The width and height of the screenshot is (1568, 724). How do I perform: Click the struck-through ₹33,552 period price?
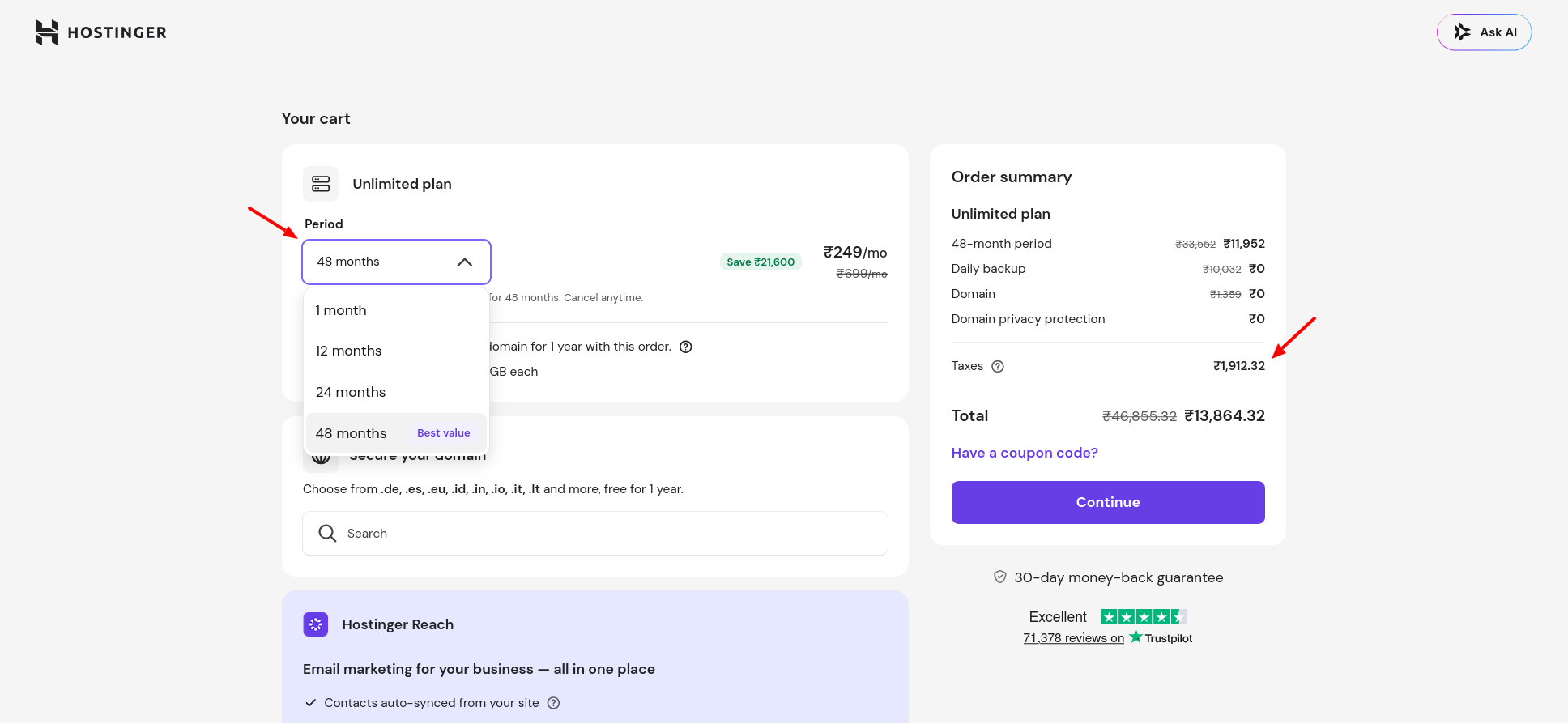tap(1195, 244)
